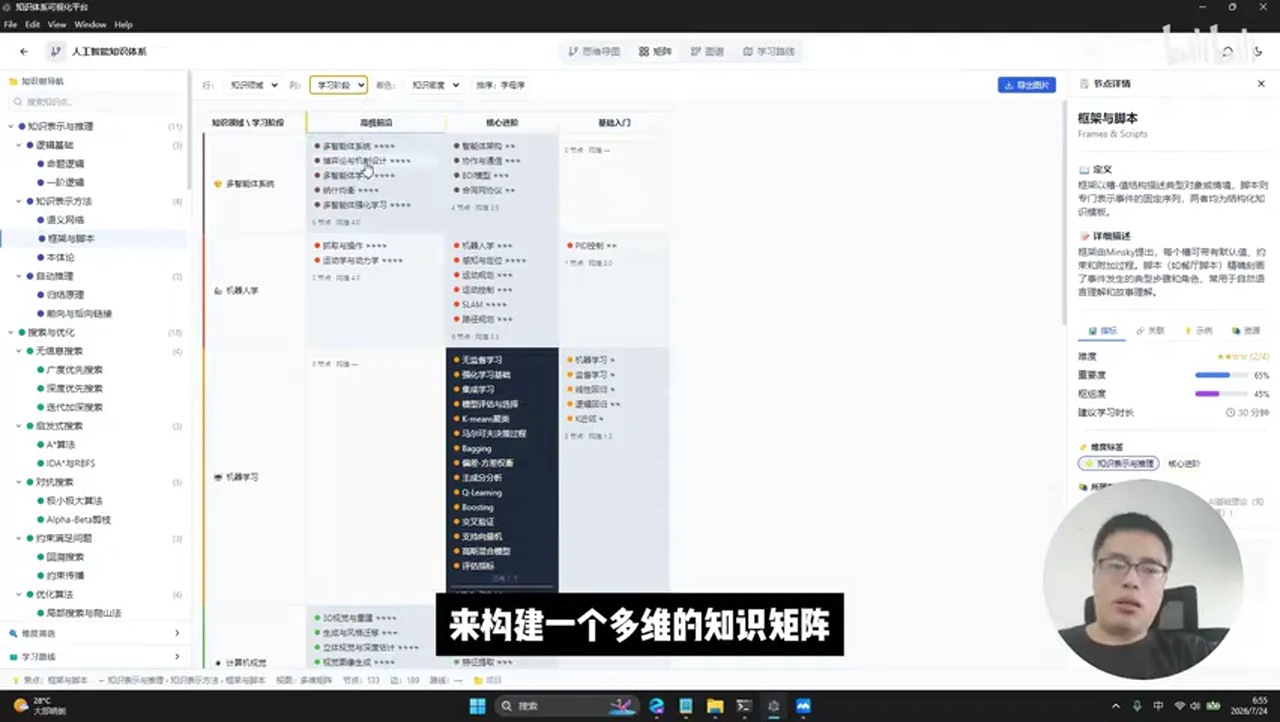
Task: Close the 节点详情 panel
Action: click(x=1261, y=84)
